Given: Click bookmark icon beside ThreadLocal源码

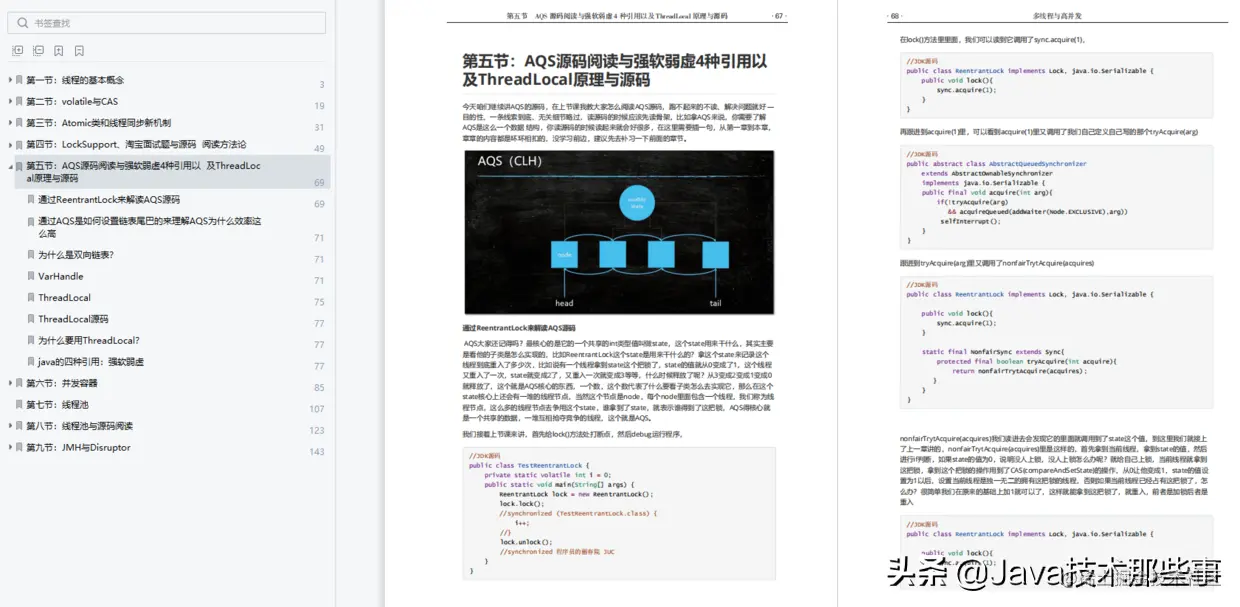Looking at the screenshot, I should click(31, 319).
